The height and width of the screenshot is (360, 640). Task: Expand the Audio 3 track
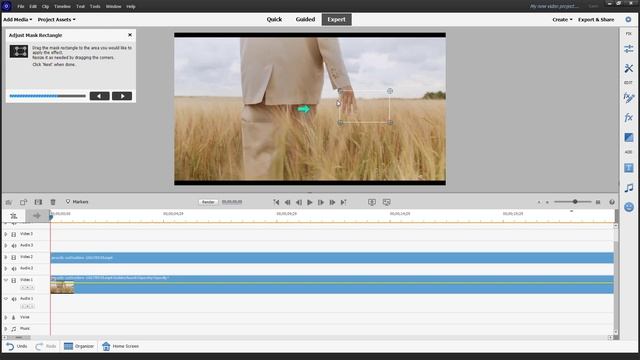(x=6, y=246)
